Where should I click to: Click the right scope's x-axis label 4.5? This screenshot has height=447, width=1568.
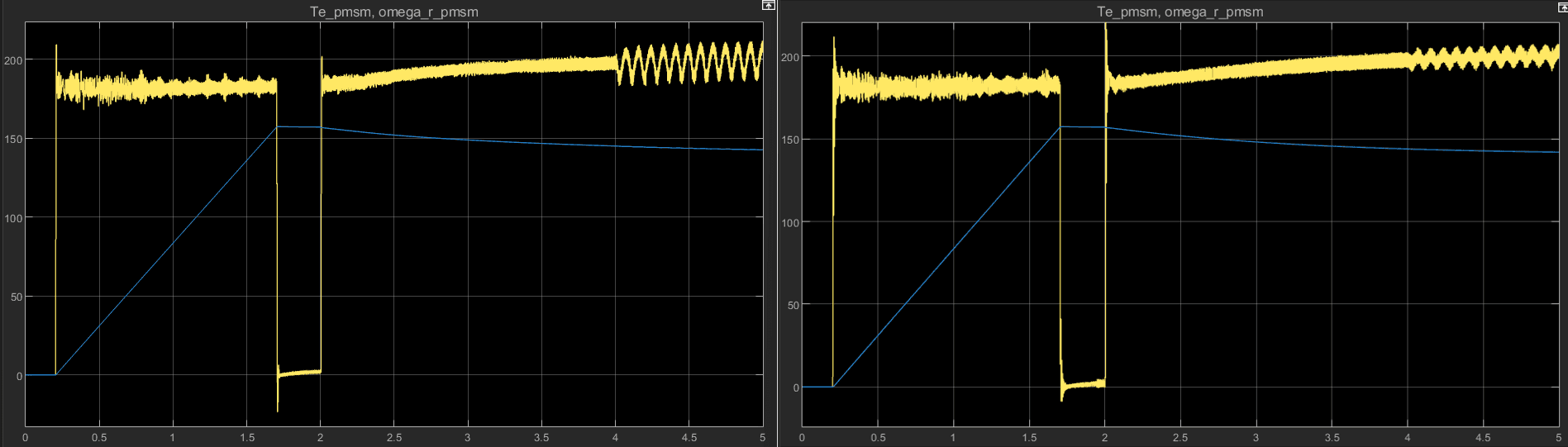[1483, 437]
